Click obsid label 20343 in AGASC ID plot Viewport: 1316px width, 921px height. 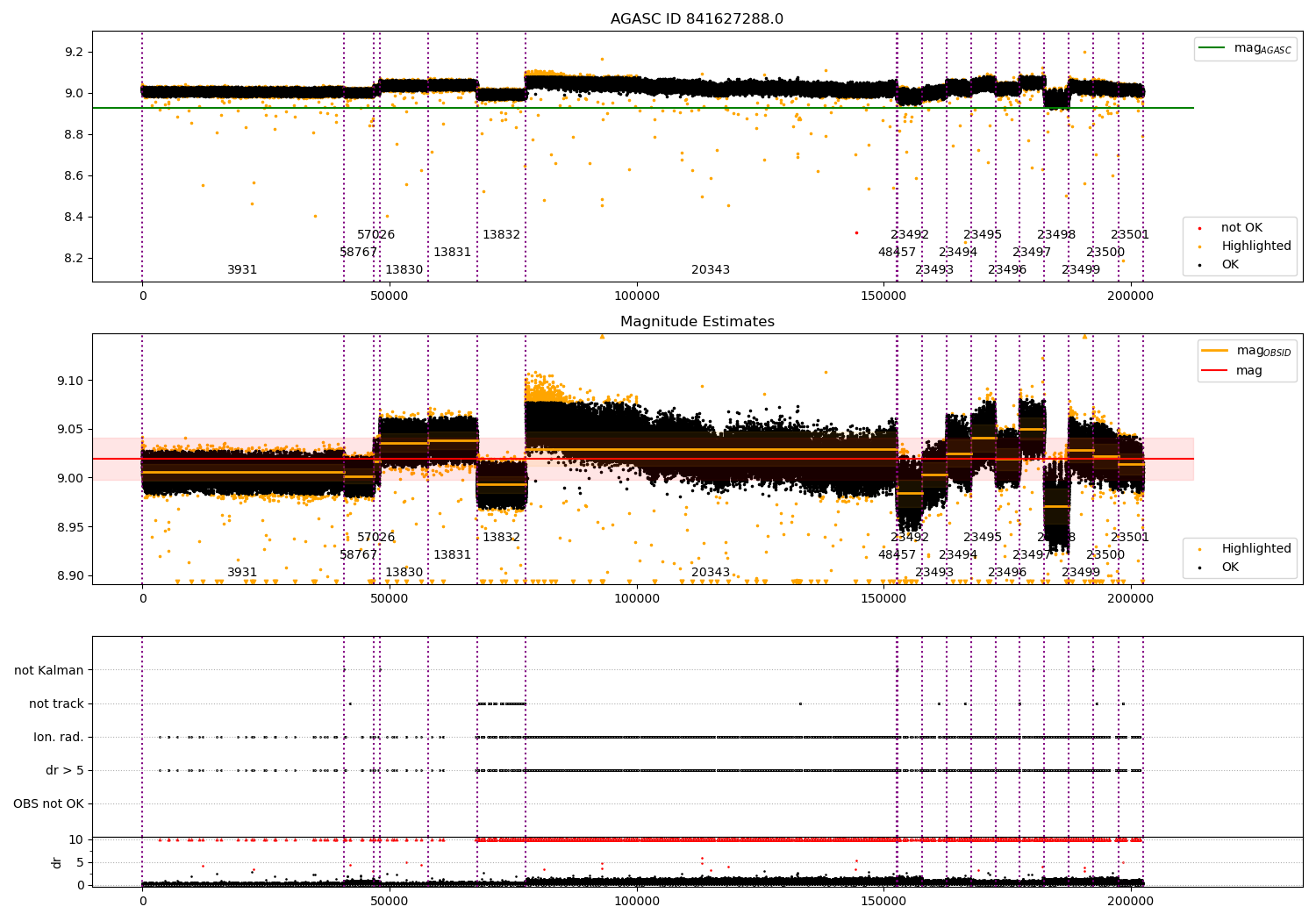coord(711,270)
